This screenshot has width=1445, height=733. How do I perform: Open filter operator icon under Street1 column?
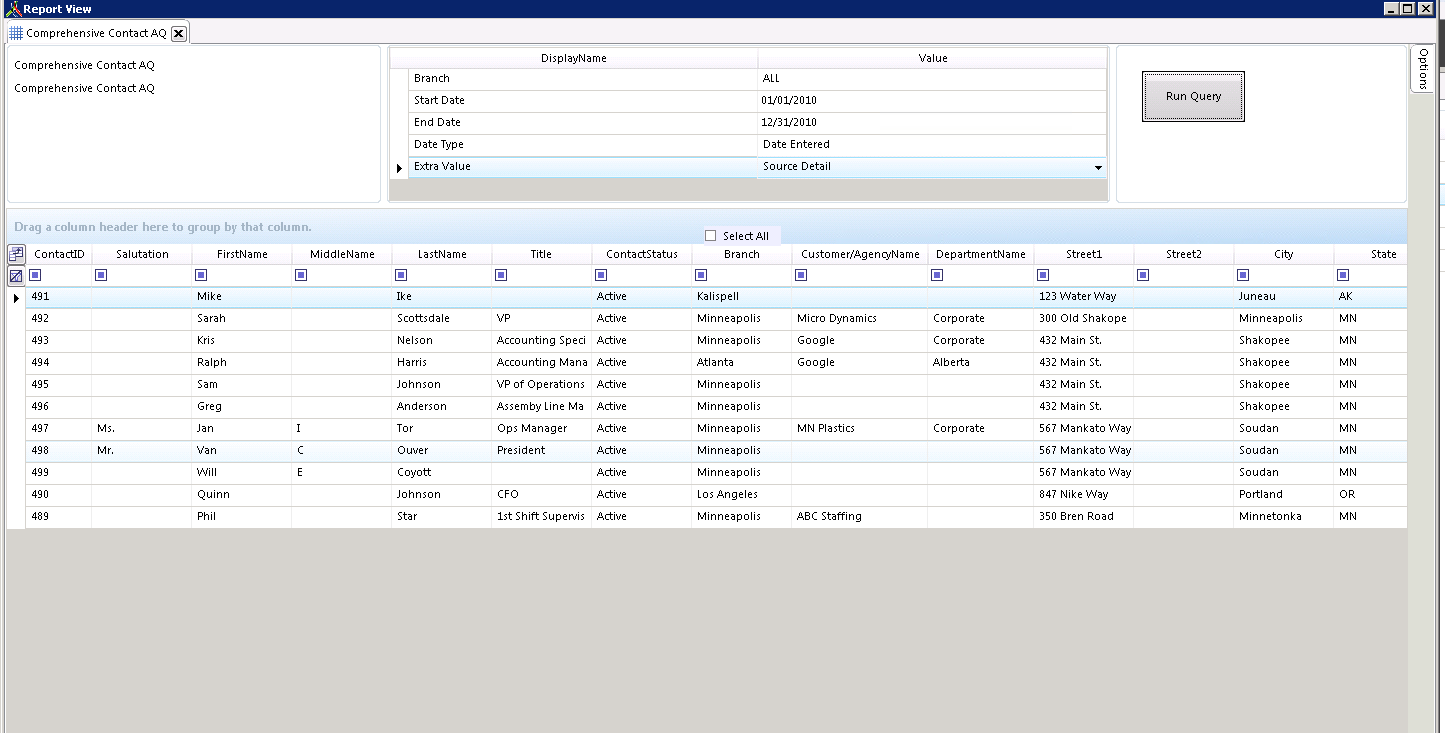pyautogui.click(x=1043, y=275)
